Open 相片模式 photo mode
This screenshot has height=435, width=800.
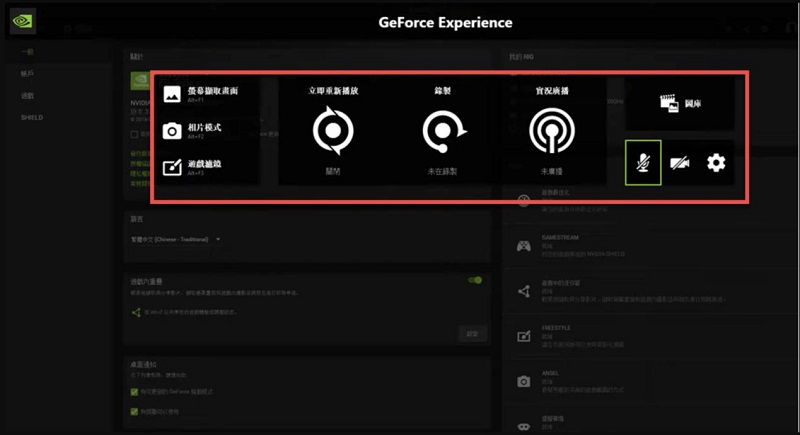click(192, 131)
